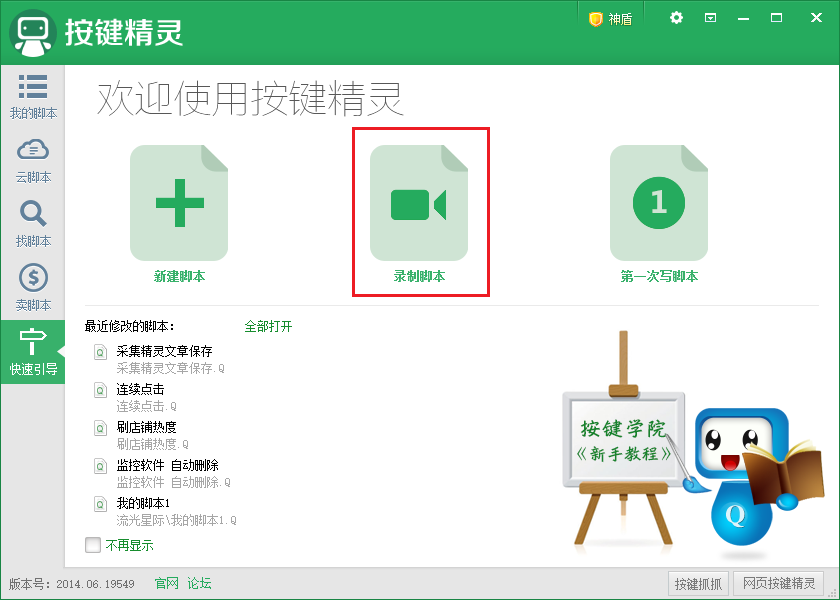Click the path text 流光星际\我的脚本1.Q
The image size is (840, 600).
[x=176, y=521]
